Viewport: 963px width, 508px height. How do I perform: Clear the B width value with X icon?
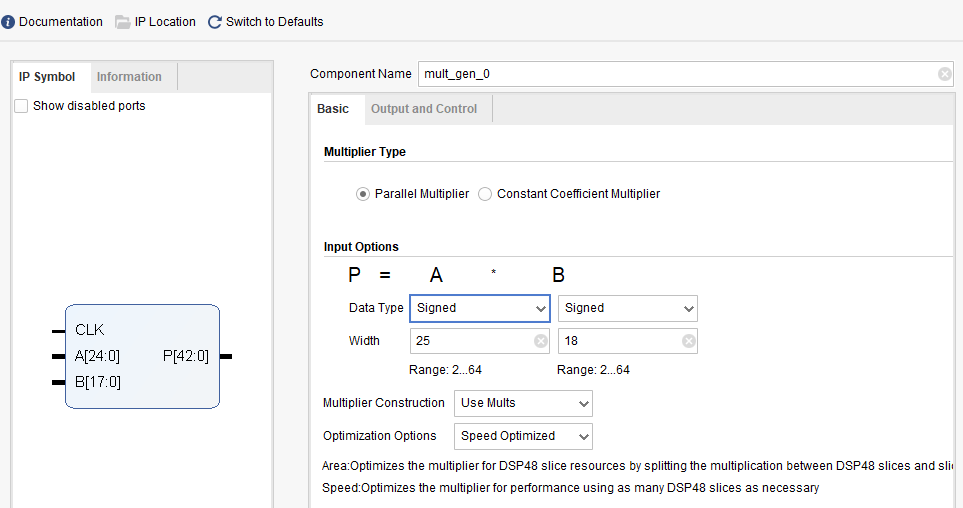(689, 341)
